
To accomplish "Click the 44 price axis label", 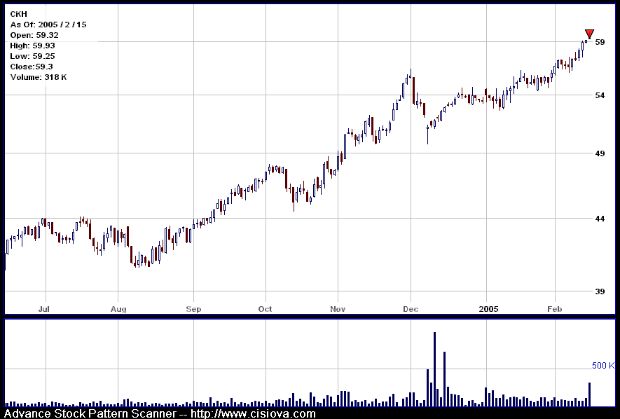I will (x=600, y=219).
